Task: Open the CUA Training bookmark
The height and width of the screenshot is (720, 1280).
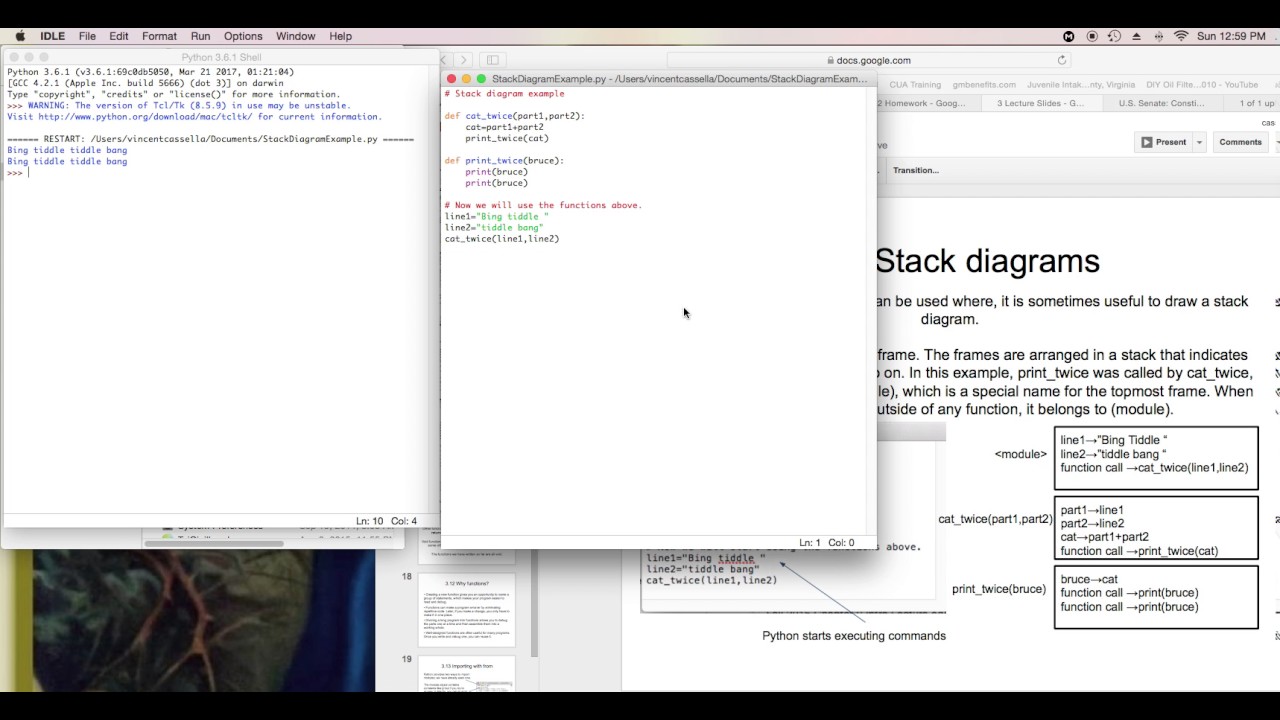Action: (915, 85)
